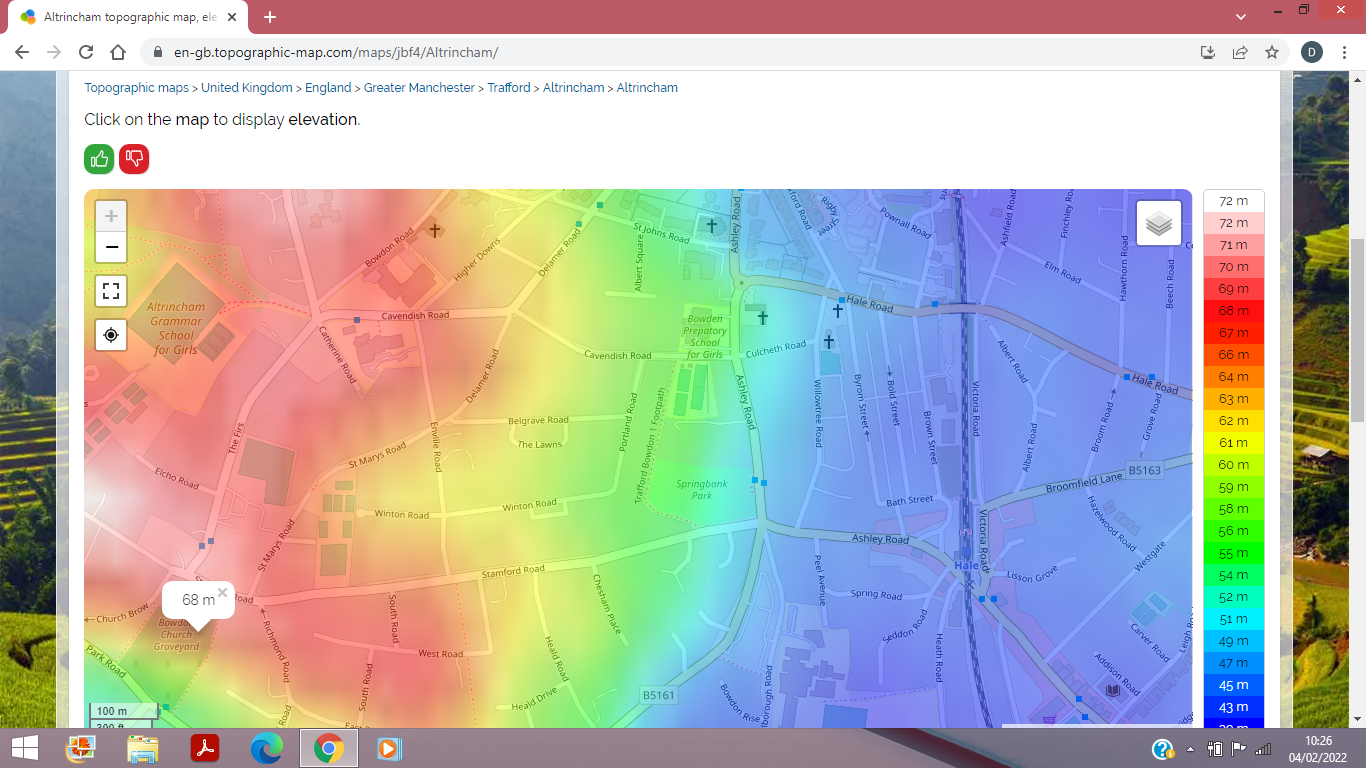Click the B5161 road shield label
1366x768 pixels.
(x=659, y=694)
